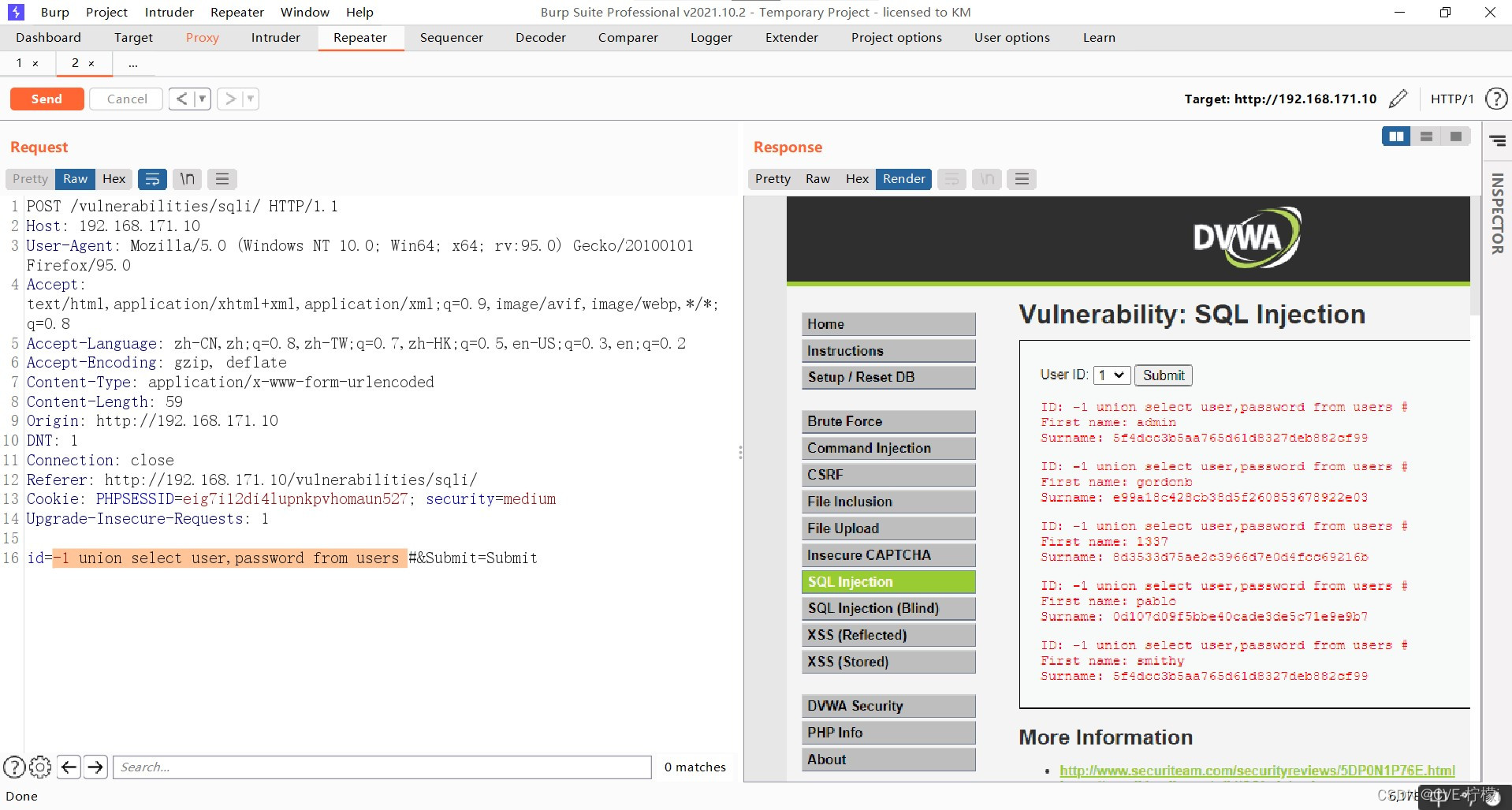Open the Extender tab
Image resolution: width=1512 pixels, height=810 pixels.
click(x=791, y=38)
